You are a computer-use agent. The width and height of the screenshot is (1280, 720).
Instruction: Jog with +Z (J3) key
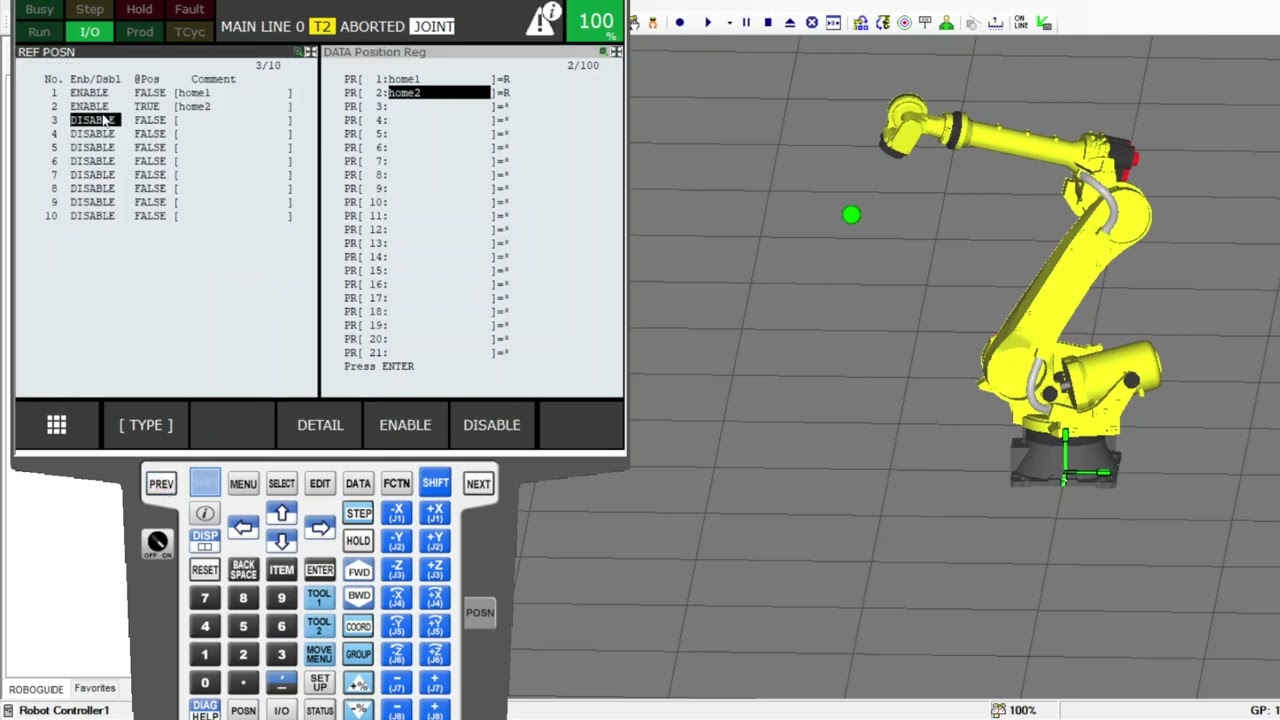tap(435, 570)
